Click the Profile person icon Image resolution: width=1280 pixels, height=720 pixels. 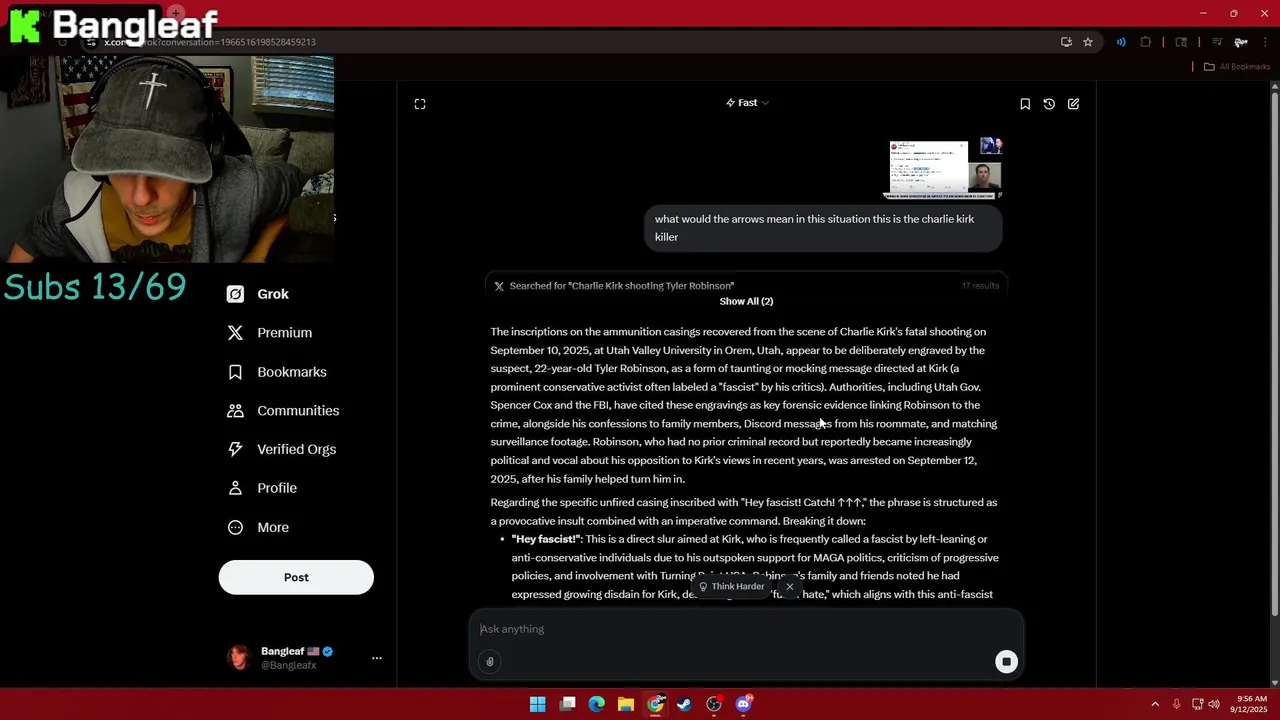point(235,488)
